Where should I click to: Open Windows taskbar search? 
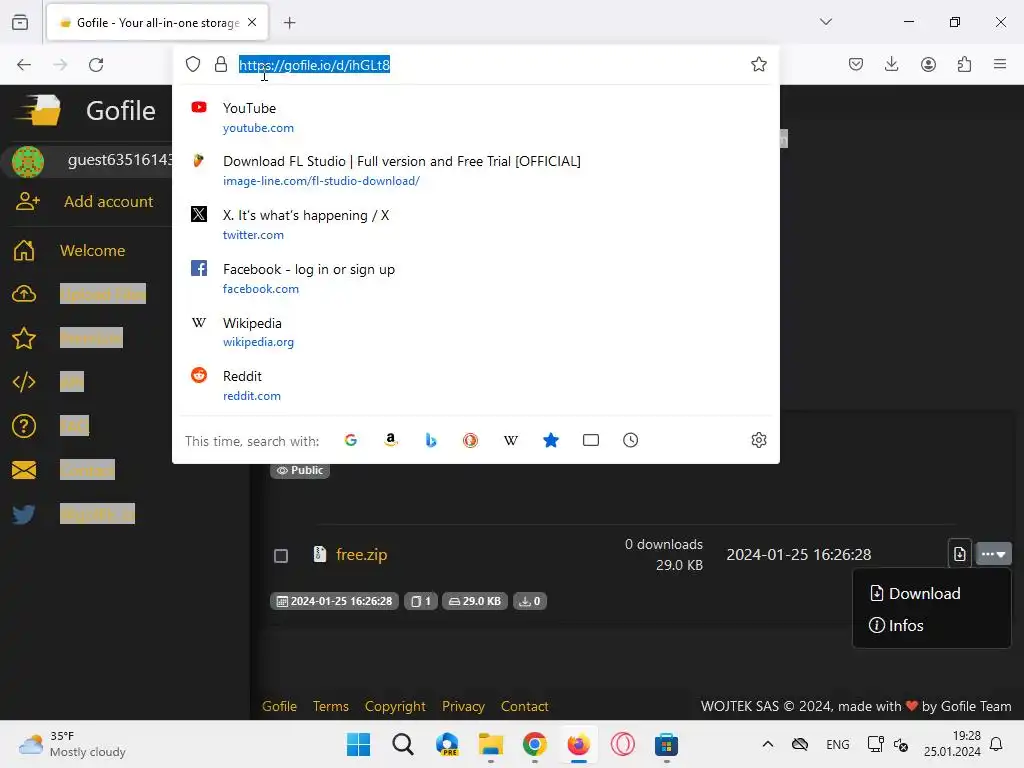tap(403, 744)
